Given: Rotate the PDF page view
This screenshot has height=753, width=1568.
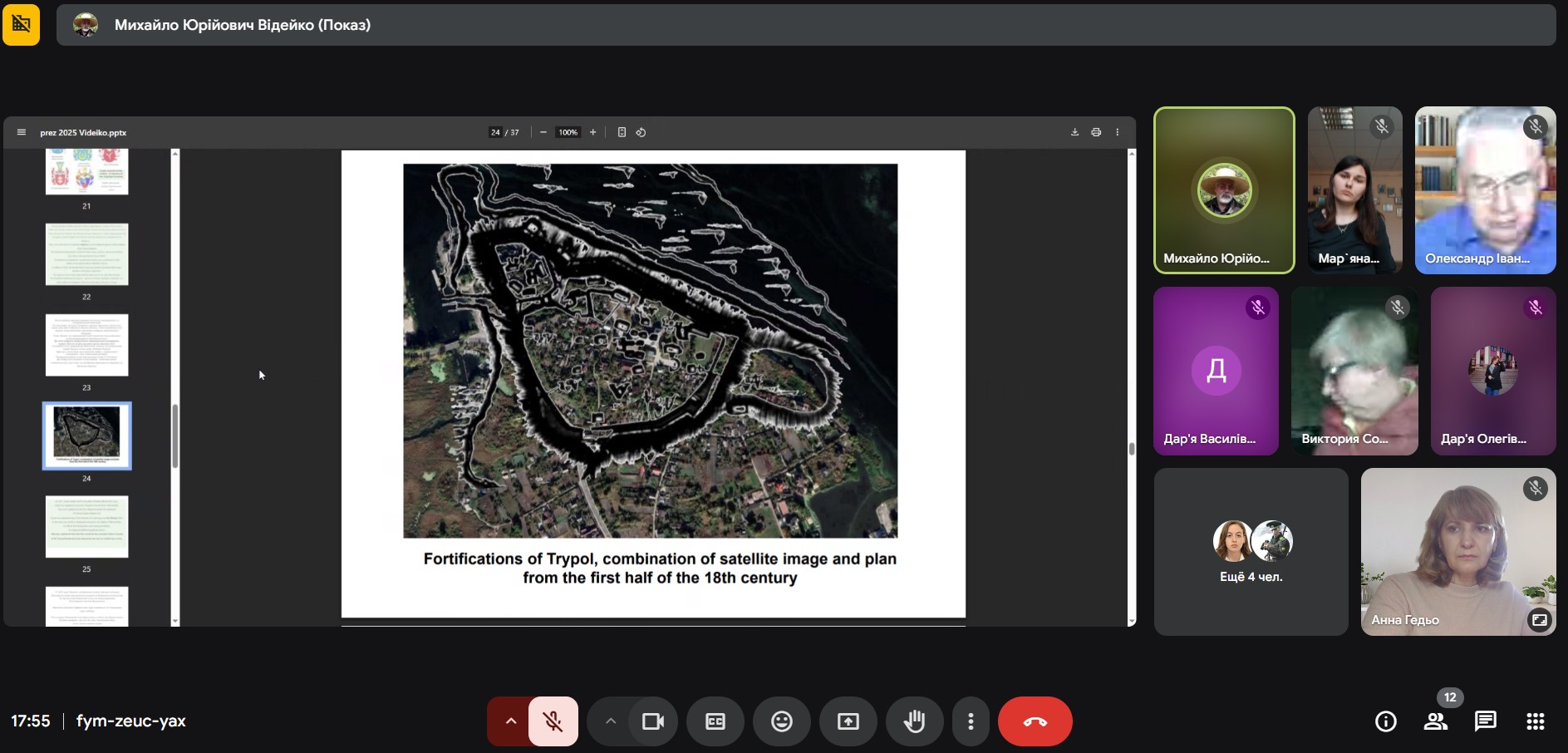Looking at the screenshot, I should (641, 132).
